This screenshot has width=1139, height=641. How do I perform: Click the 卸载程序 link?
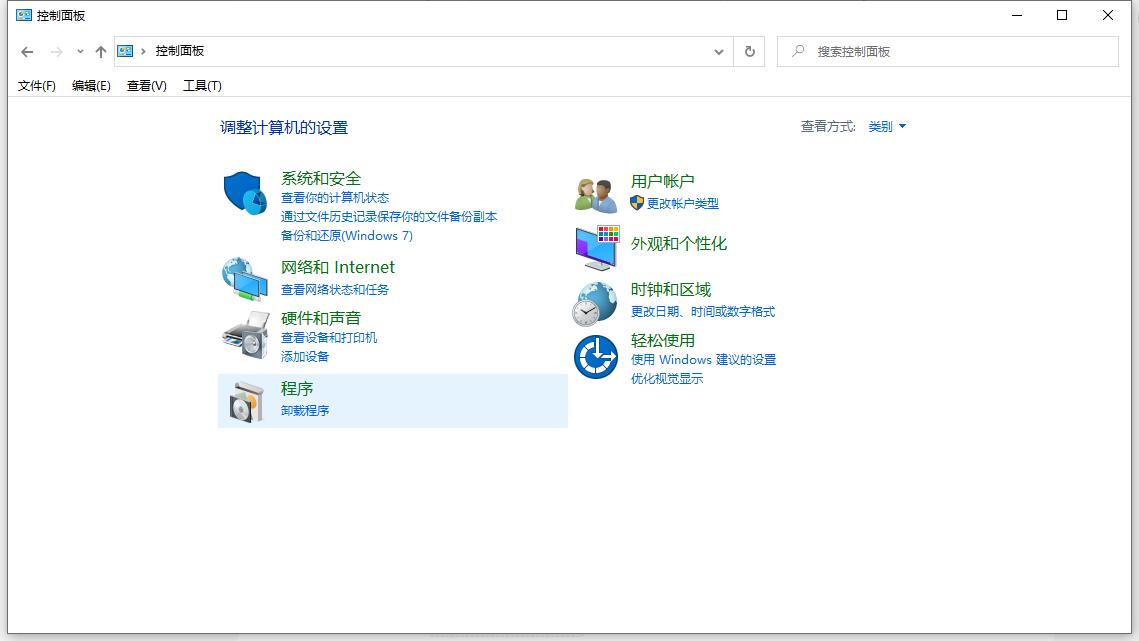305,410
